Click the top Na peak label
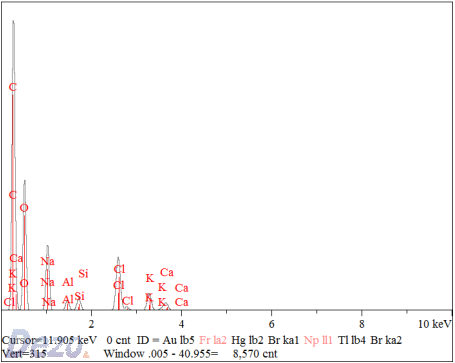The width and height of the screenshot is (455, 363). [47, 261]
